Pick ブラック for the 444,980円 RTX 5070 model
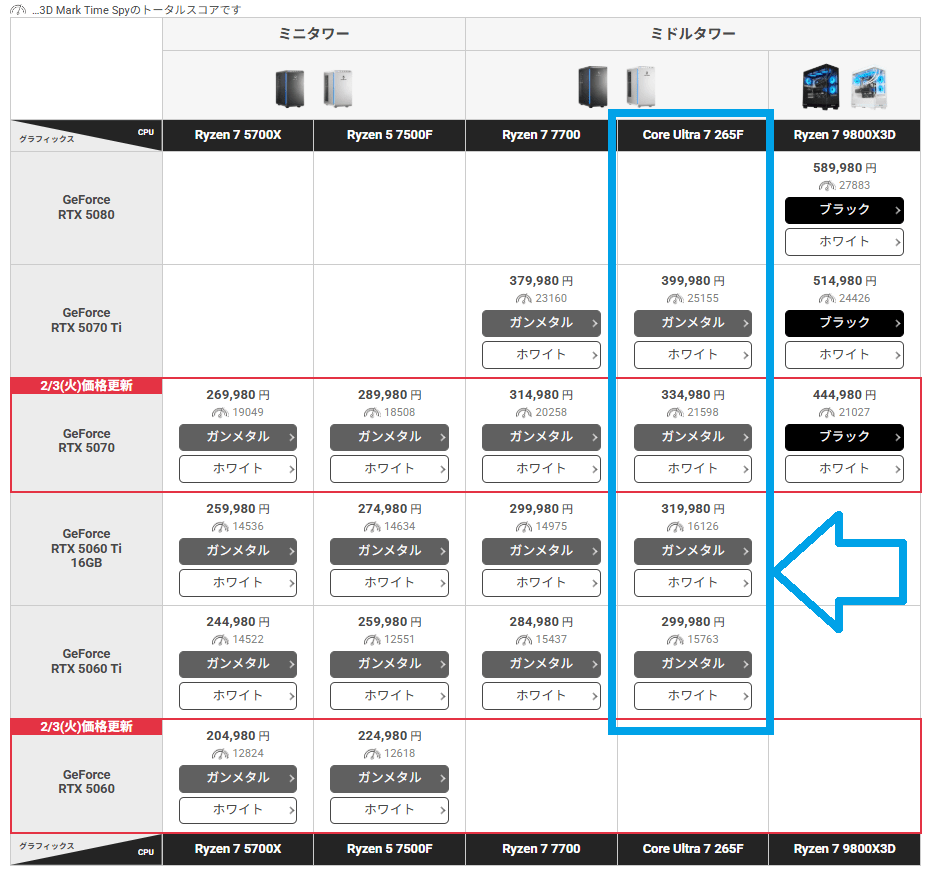 pos(844,437)
